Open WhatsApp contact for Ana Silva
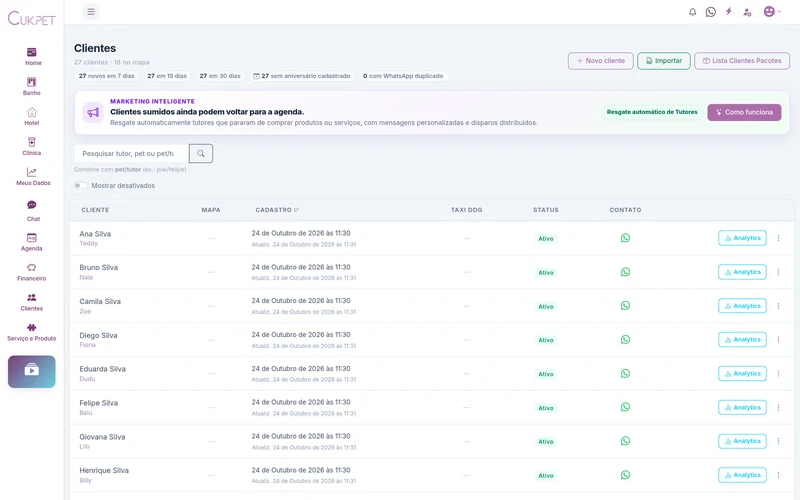Image resolution: width=800 pixels, height=500 pixels. tap(625, 238)
